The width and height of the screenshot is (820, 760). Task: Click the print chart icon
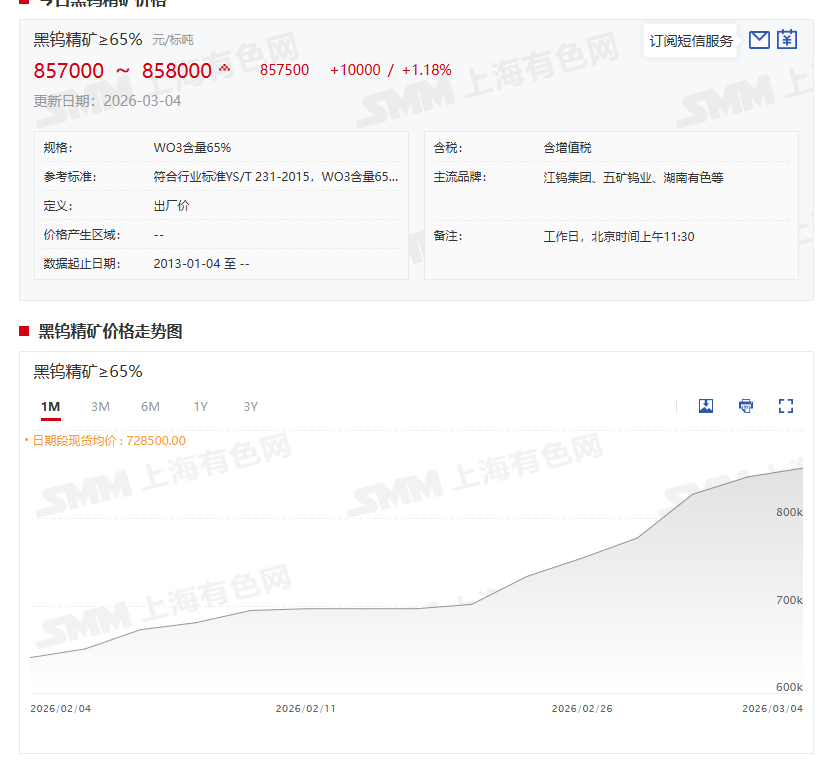pos(746,406)
